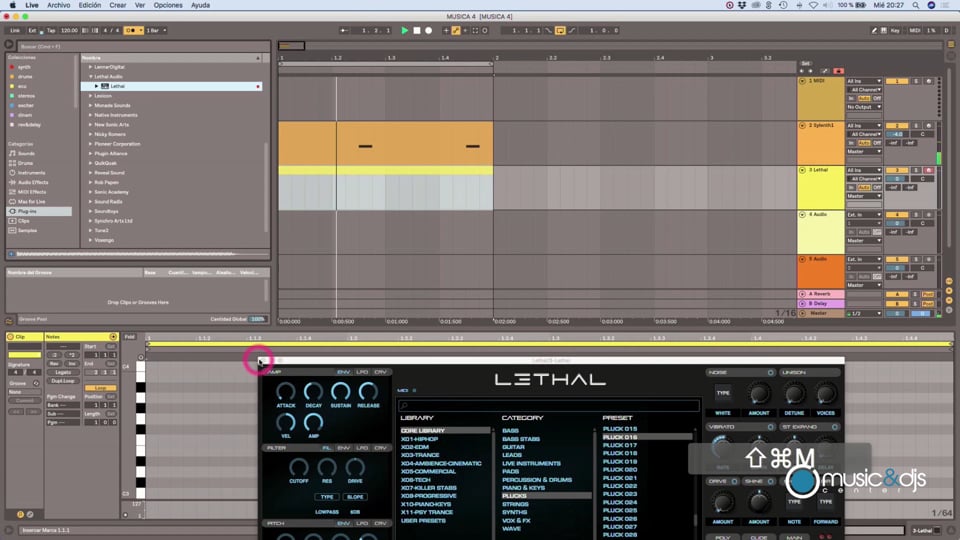Start playback with the green Play button
Image resolution: width=960 pixels, height=540 pixels.
click(404, 30)
